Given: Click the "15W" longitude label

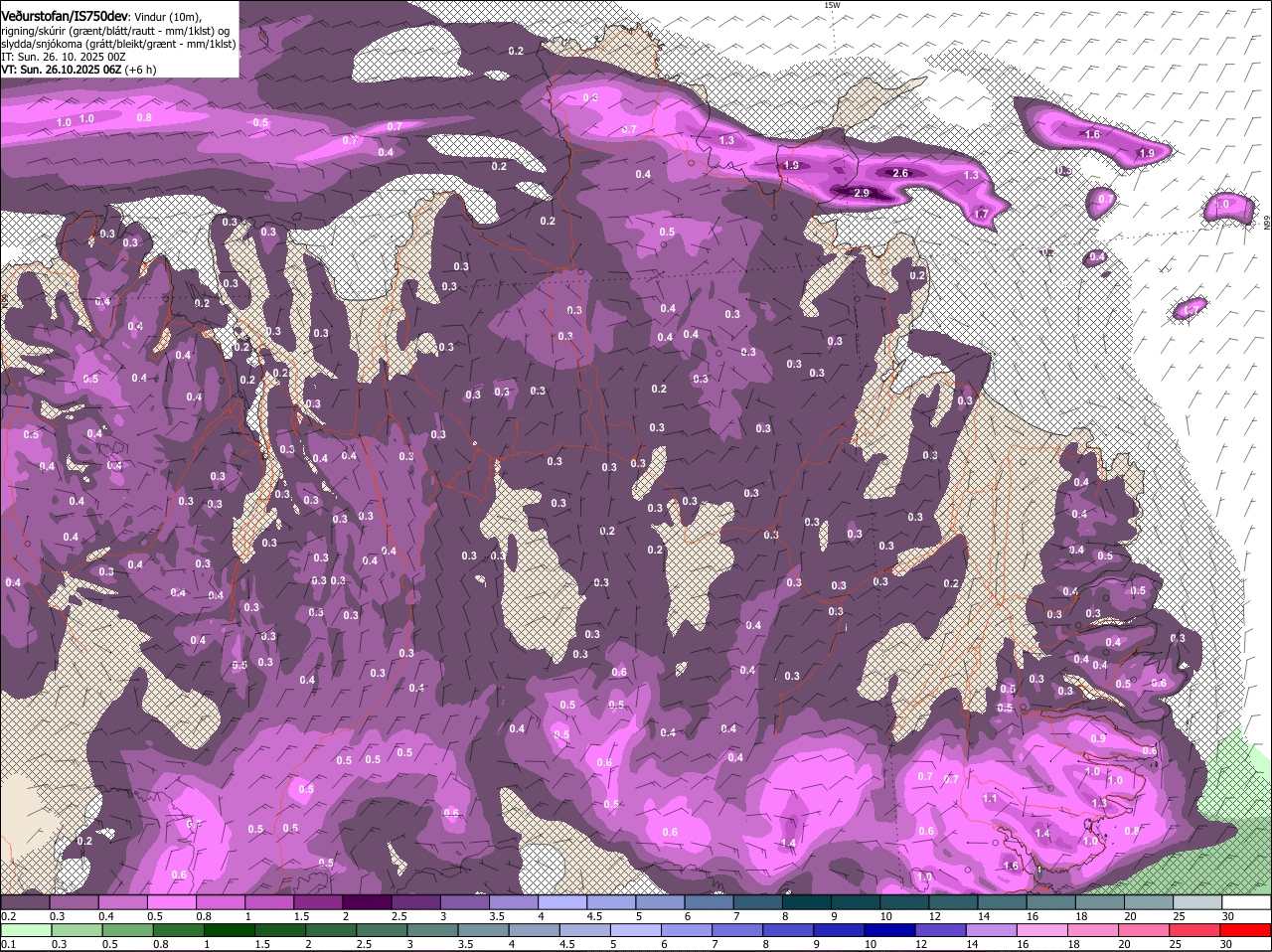Looking at the screenshot, I should tap(832, 6).
